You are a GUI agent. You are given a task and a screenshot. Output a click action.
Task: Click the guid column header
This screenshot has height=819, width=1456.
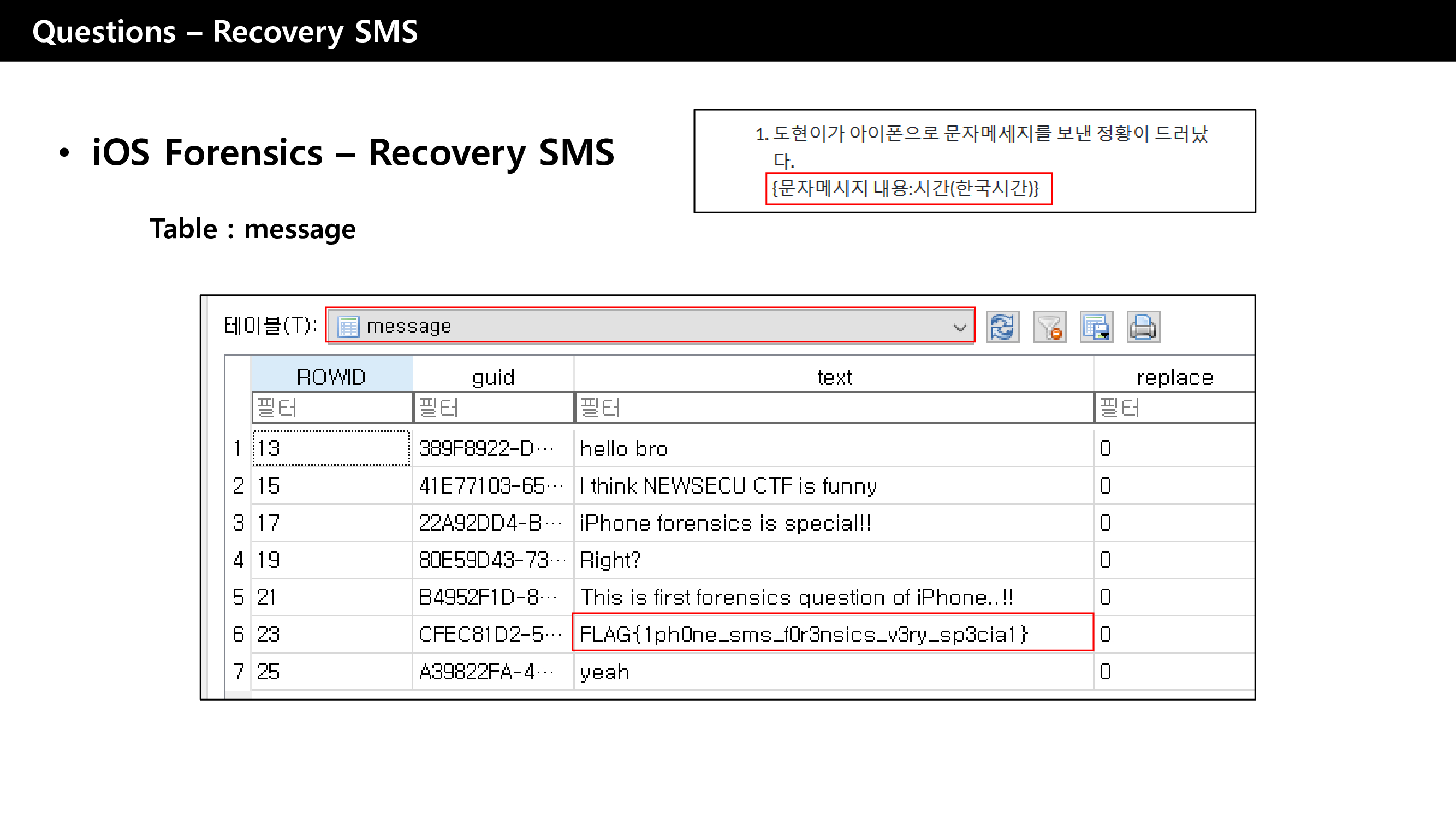click(493, 376)
